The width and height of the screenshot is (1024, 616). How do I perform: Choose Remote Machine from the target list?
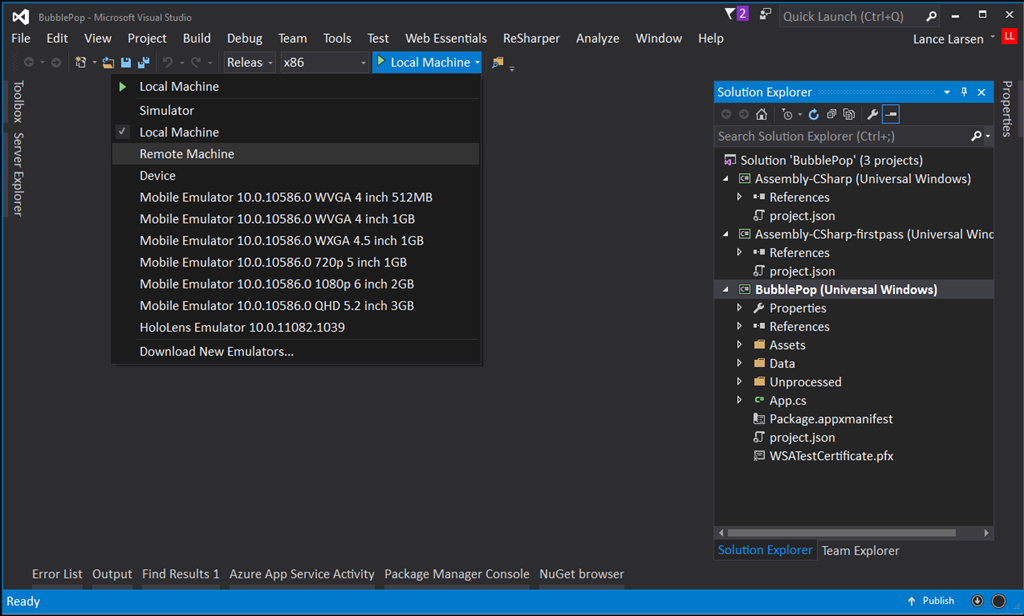pyautogui.click(x=296, y=154)
